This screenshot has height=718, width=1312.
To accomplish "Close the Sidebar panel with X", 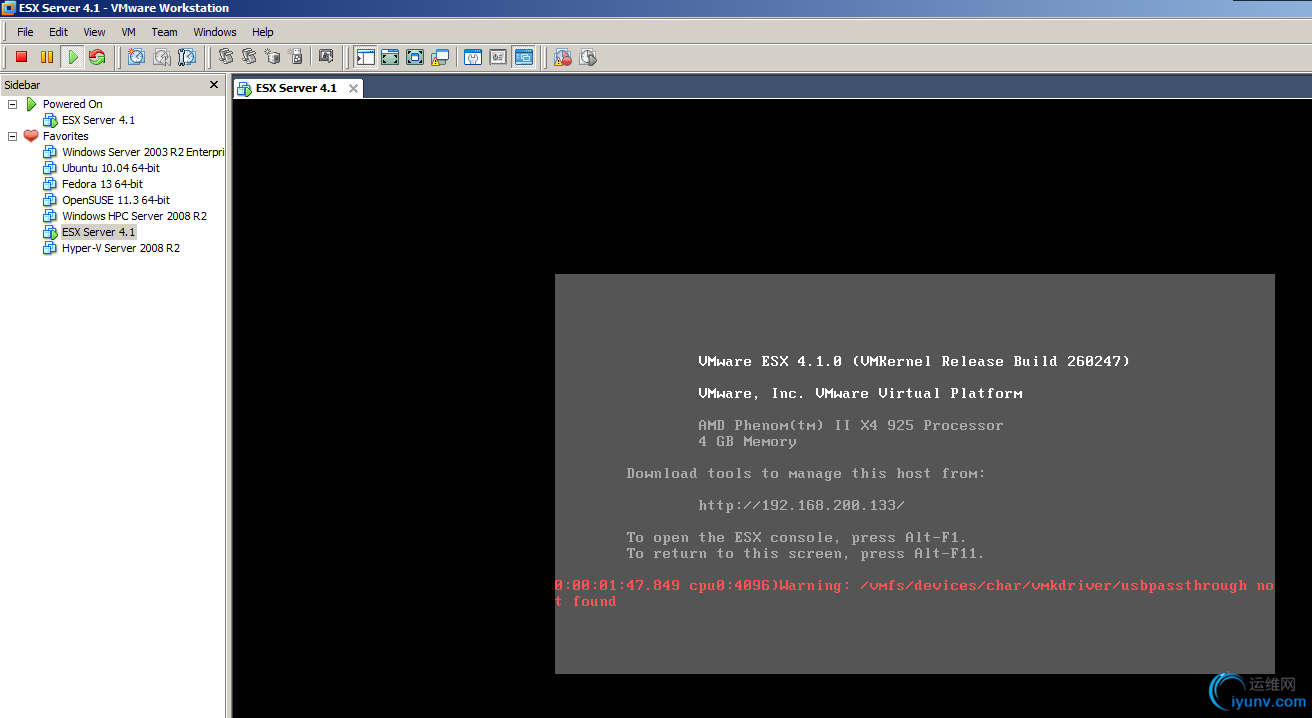I will click(x=214, y=85).
